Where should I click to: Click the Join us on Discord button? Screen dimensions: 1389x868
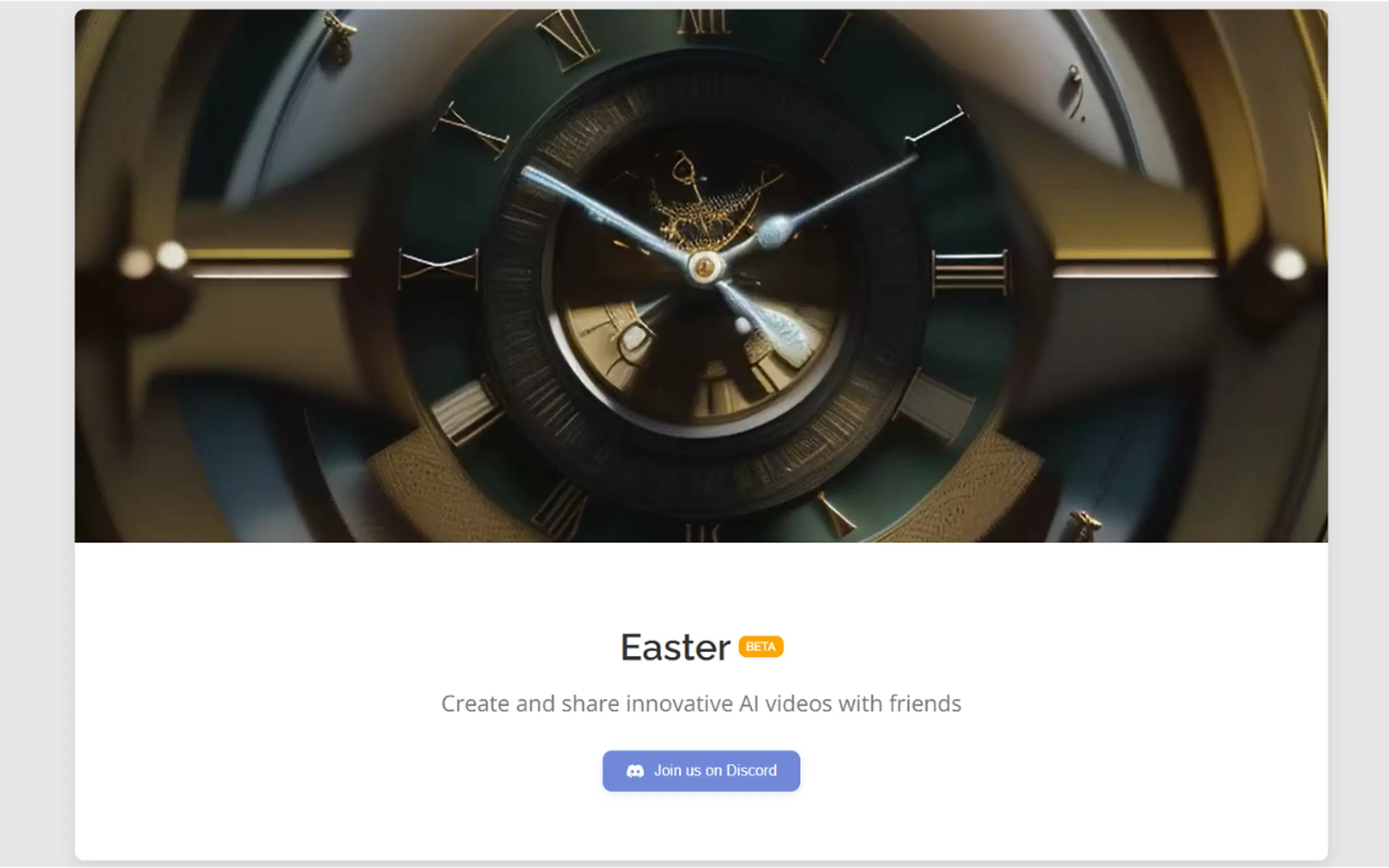tap(701, 770)
